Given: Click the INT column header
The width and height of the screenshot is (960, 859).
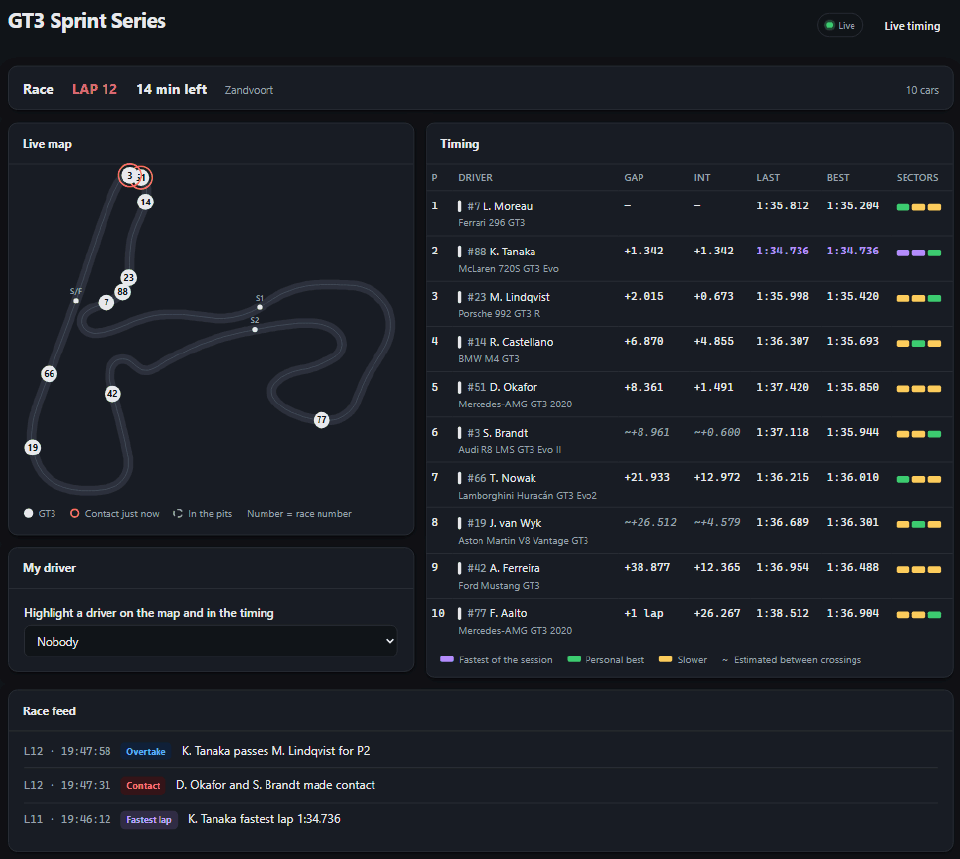Looking at the screenshot, I should [702, 178].
